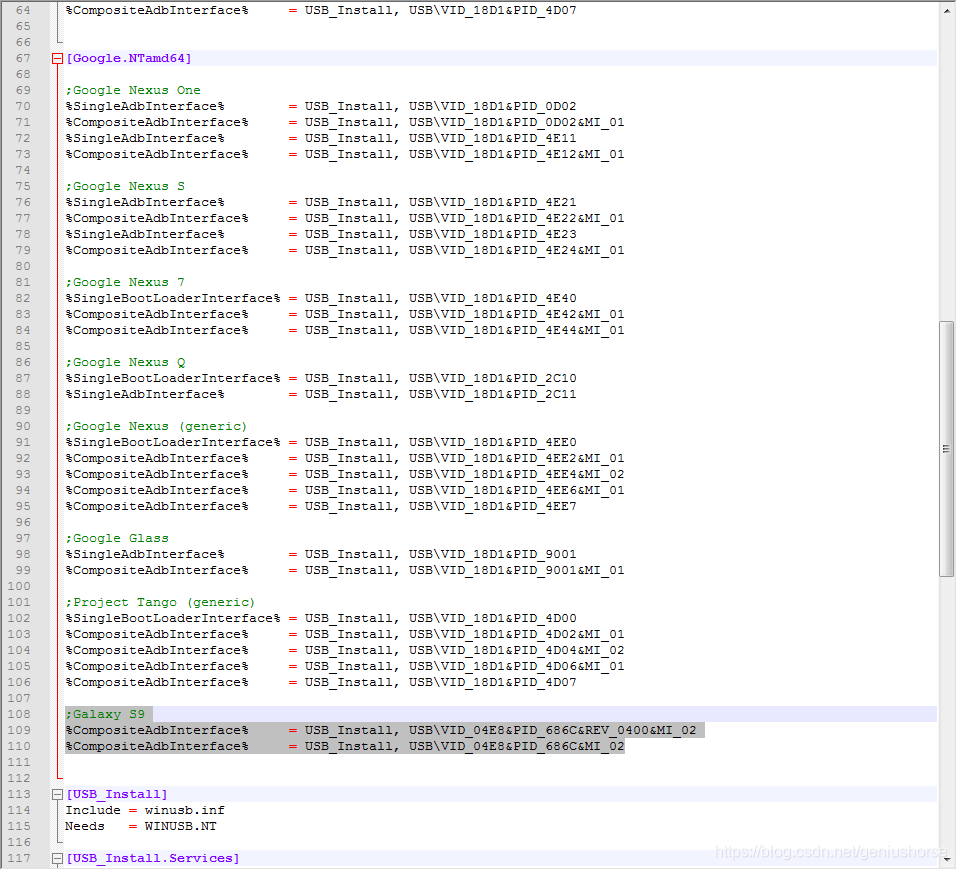The image size is (957, 870).
Task: Click line number 113 in the margin
Action: coord(19,794)
